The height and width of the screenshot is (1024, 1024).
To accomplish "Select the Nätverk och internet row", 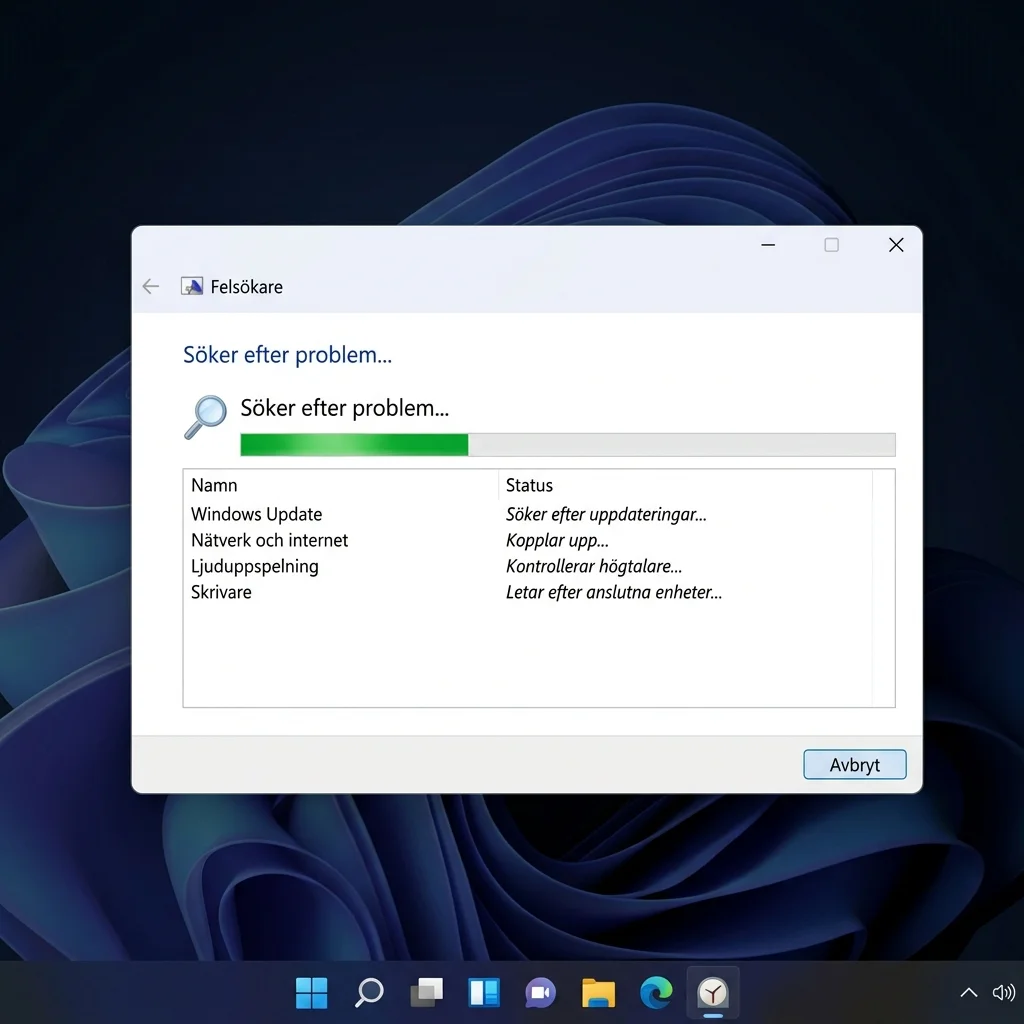I will (x=528, y=540).
